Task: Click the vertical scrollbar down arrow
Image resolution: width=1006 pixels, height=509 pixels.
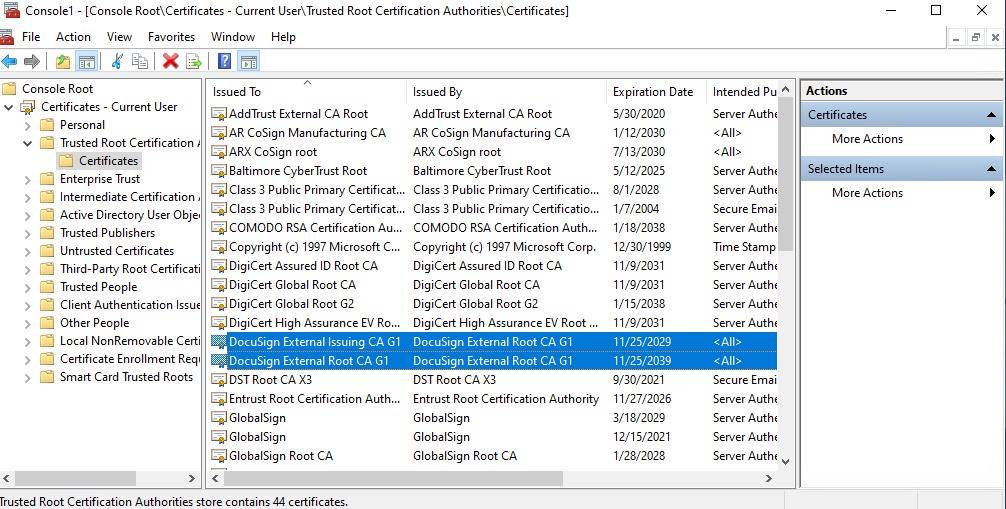Action: pos(785,461)
